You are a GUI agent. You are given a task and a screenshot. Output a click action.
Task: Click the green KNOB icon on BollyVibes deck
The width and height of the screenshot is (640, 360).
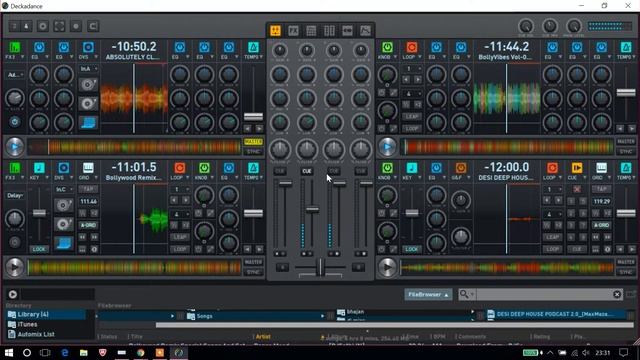[387, 47]
